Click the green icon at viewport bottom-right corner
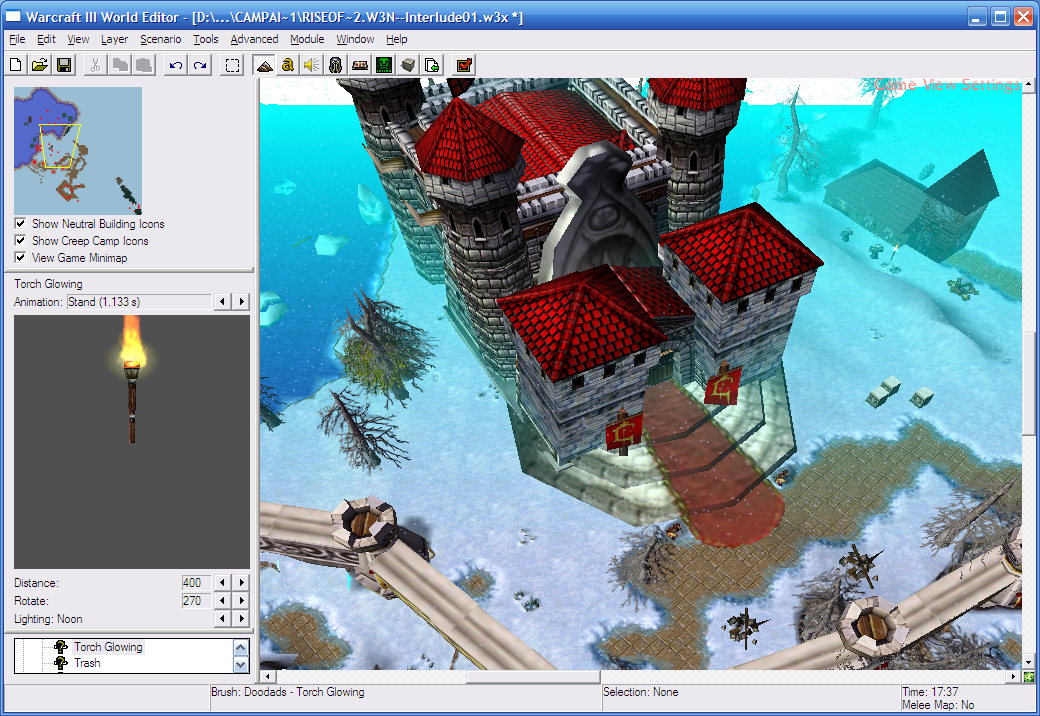 click(1029, 677)
